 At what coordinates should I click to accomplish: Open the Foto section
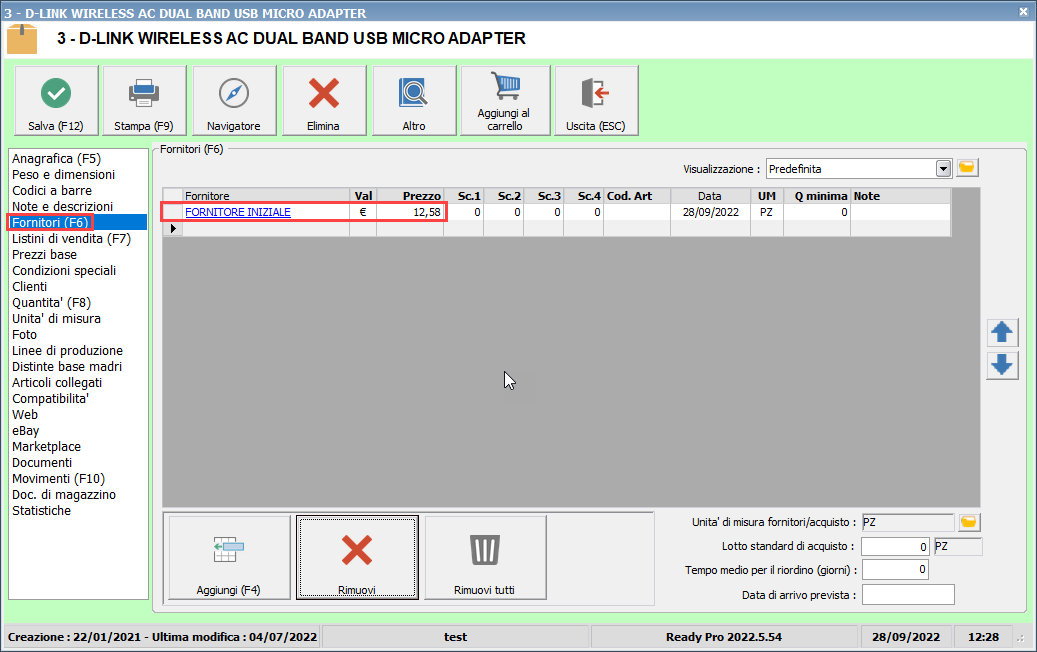coord(24,335)
